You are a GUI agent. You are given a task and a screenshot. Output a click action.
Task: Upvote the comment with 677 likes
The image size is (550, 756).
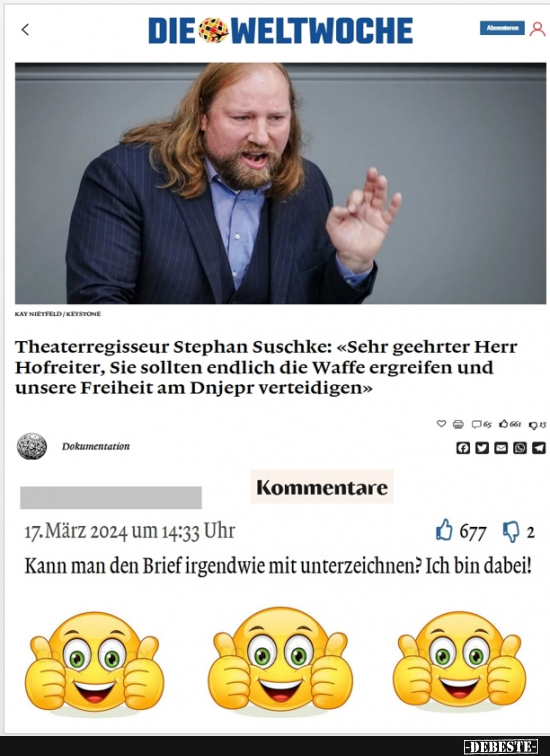(444, 530)
